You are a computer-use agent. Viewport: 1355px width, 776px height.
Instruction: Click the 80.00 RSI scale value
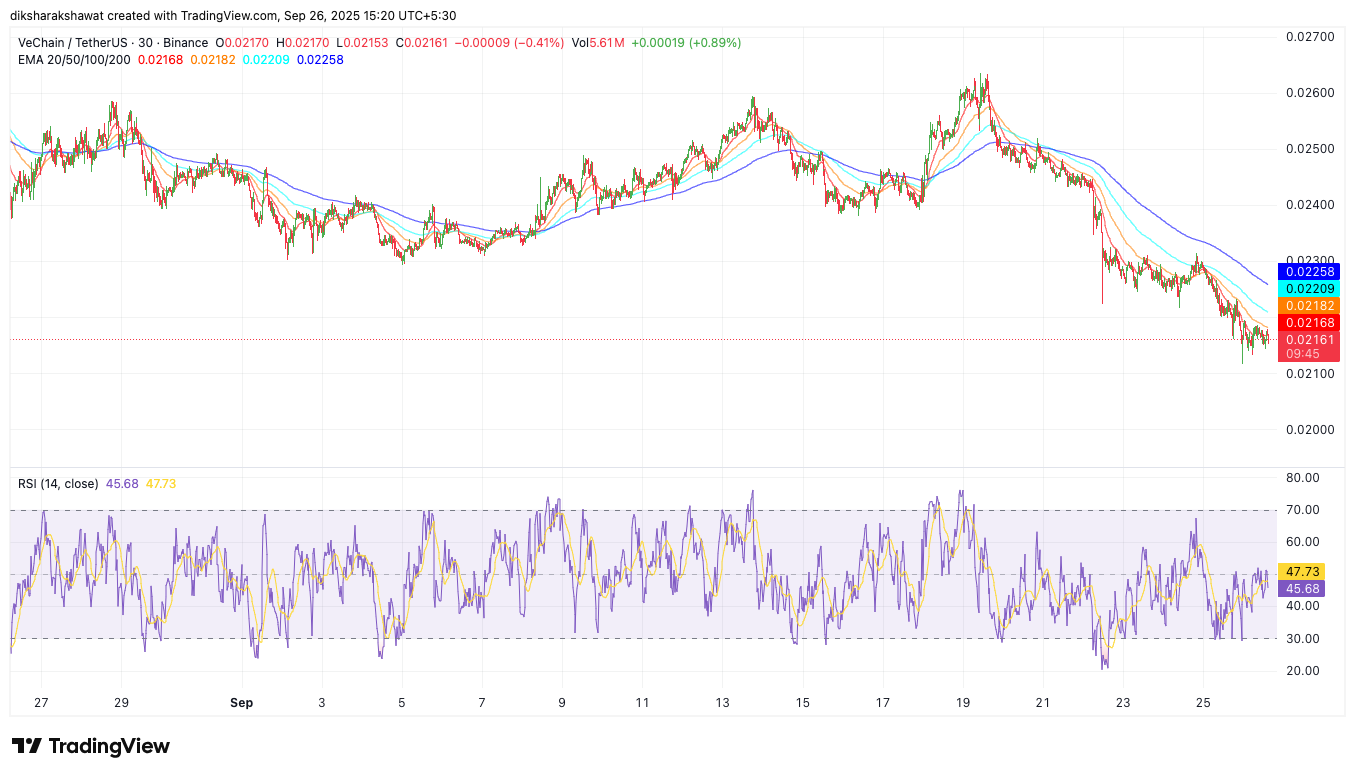point(1301,478)
